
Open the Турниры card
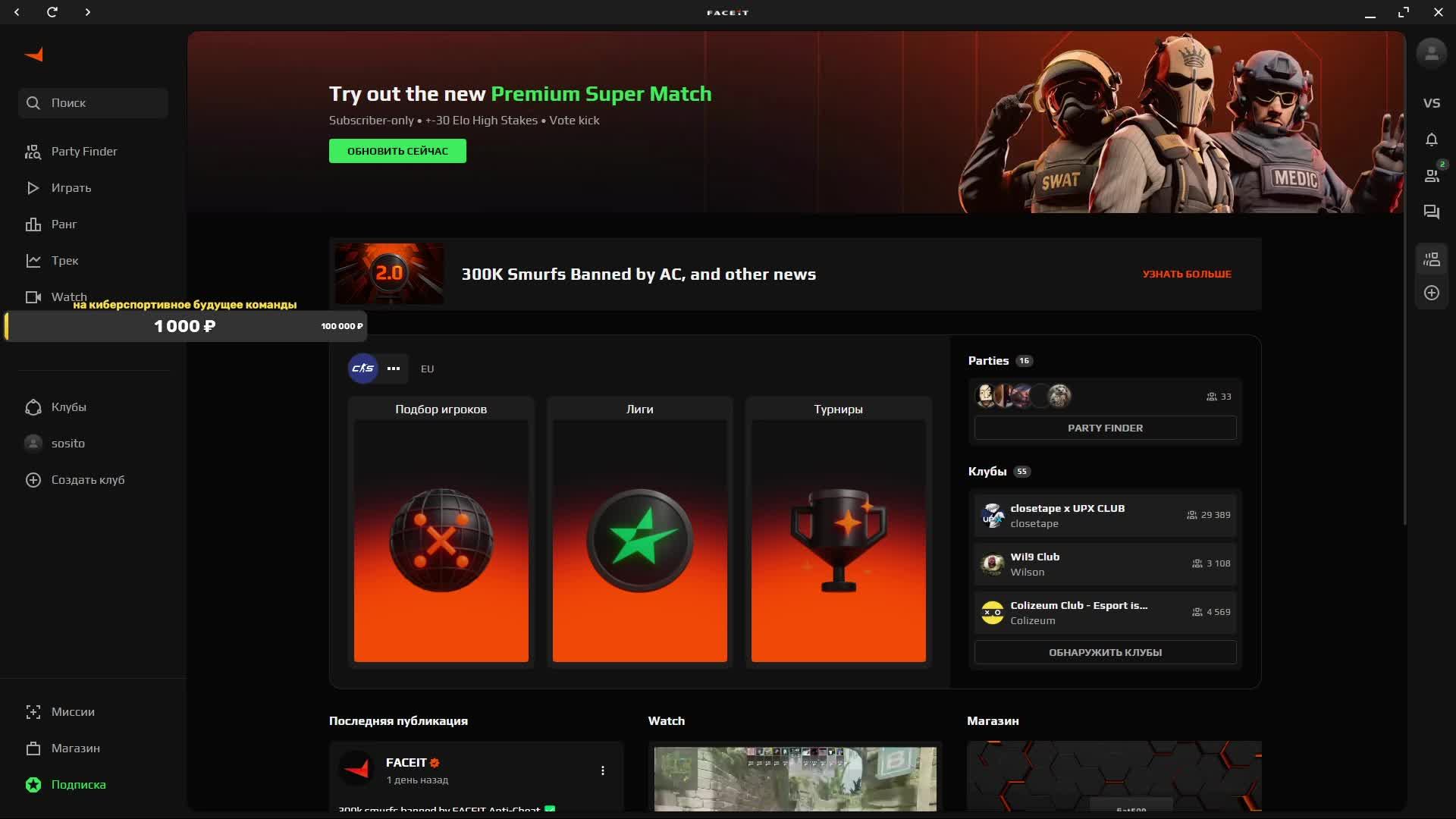838,531
